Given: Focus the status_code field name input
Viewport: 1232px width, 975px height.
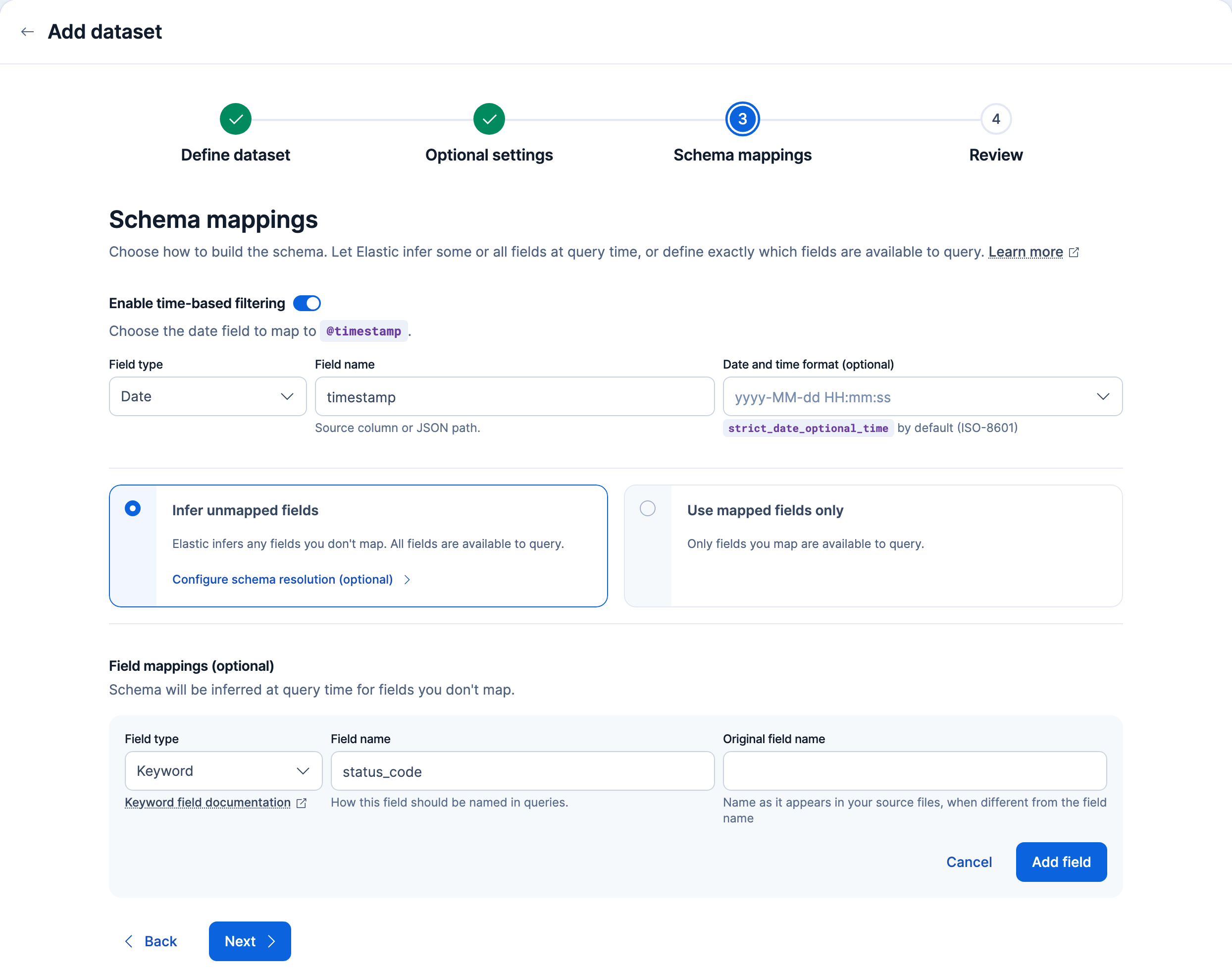Looking at the screenshot, I should [523, 771].
